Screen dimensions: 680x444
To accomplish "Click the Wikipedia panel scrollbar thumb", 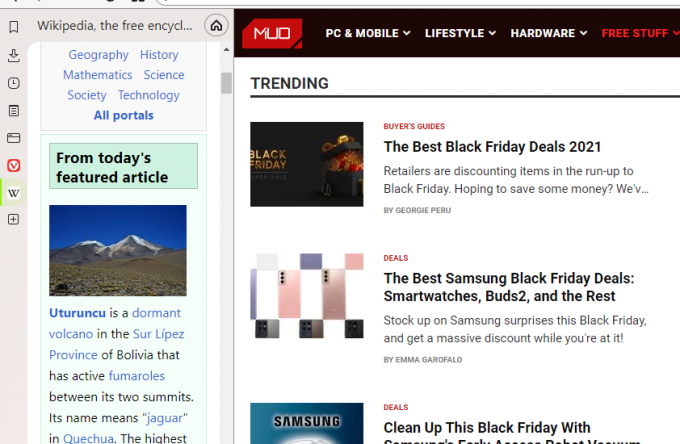I will tap(226, 83).
